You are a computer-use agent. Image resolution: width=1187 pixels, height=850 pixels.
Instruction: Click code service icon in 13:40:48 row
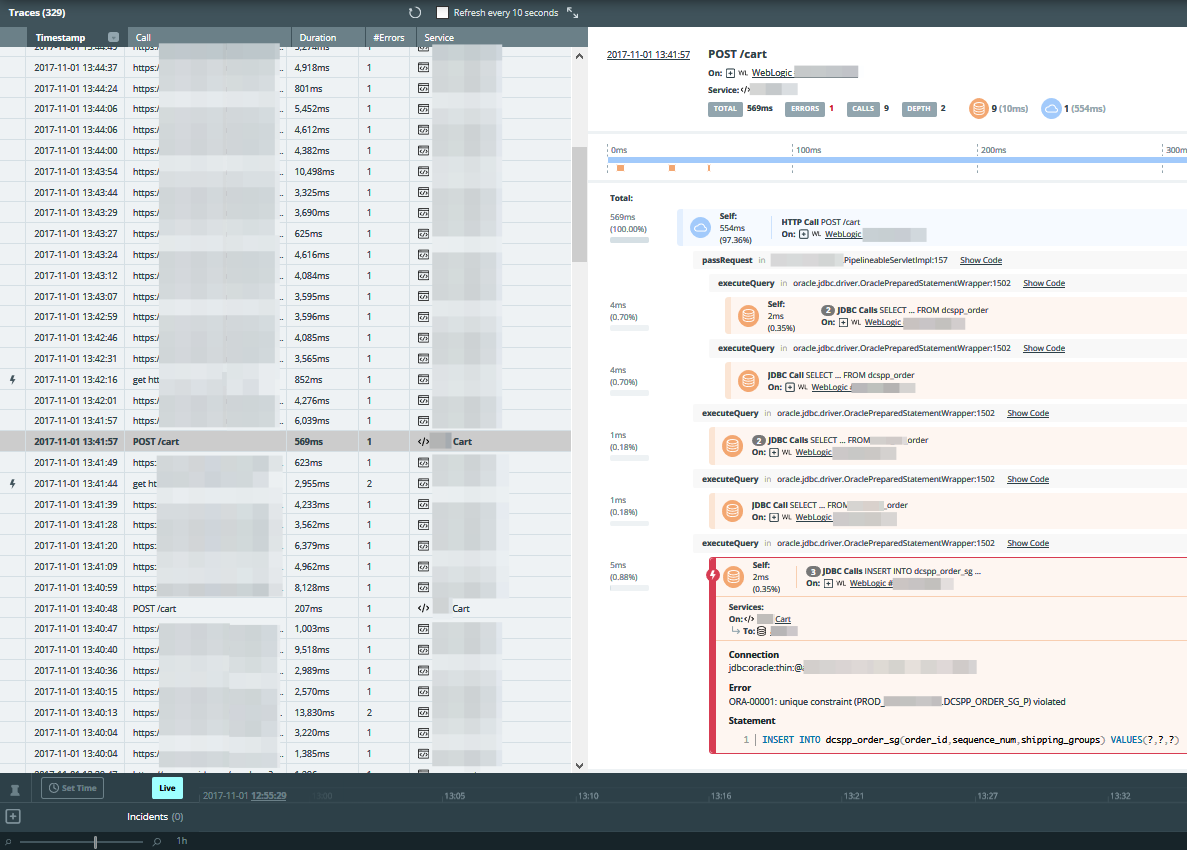423,609
